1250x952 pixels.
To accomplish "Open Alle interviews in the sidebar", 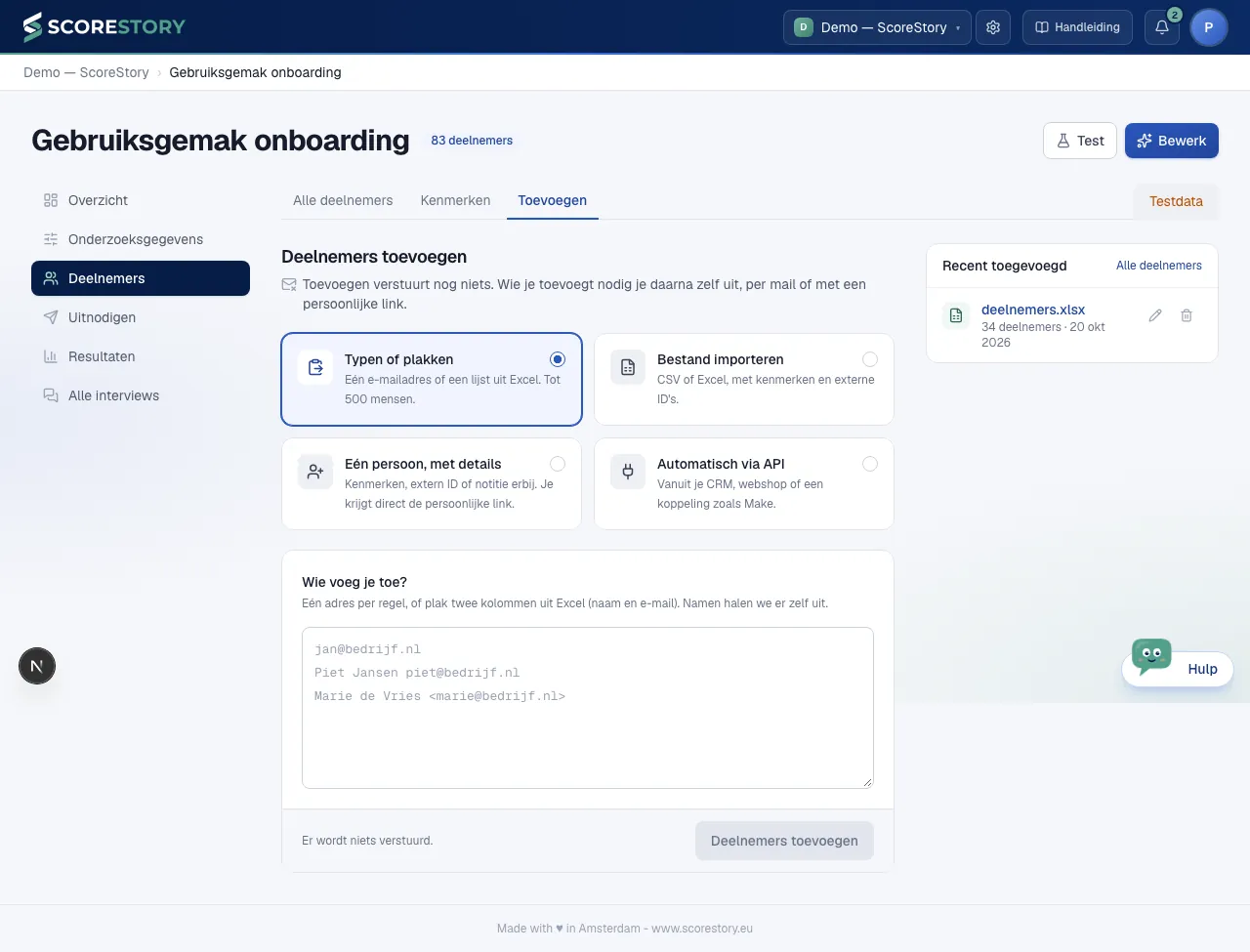I will click(x=141, y=395).
